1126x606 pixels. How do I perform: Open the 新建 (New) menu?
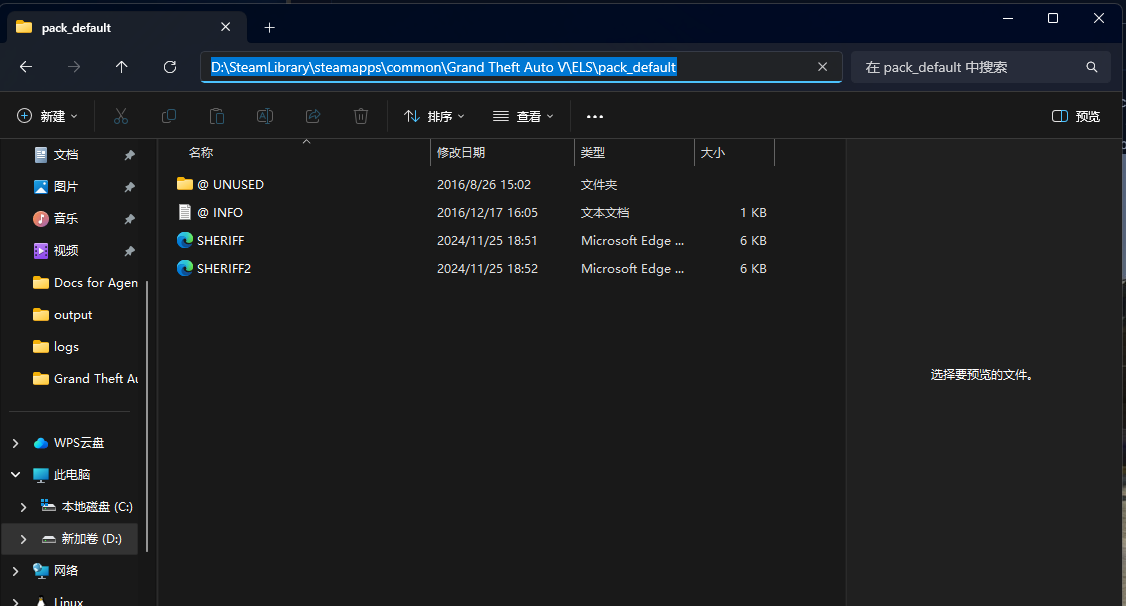click(x=47, y=116)
